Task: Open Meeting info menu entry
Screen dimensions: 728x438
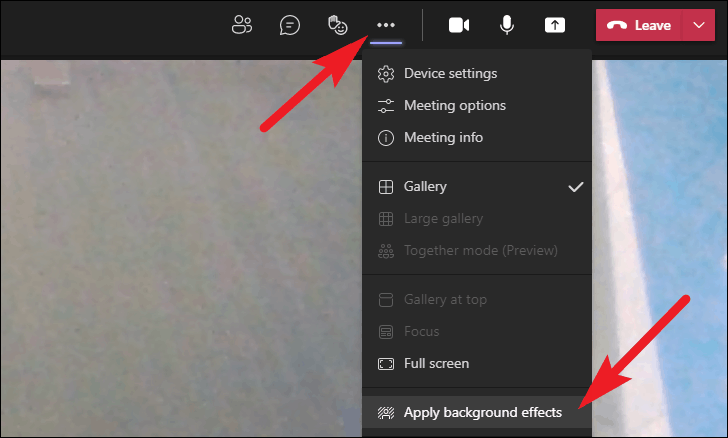Action: click(477, 137)
